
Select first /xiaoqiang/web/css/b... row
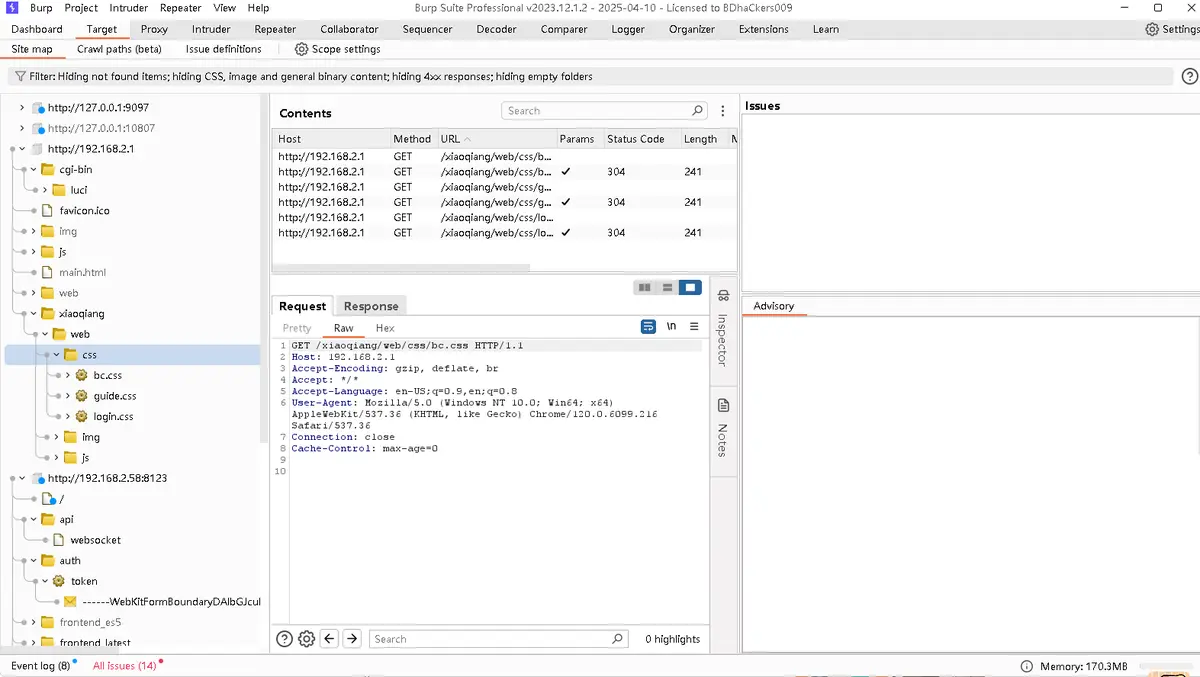[505, 157]
